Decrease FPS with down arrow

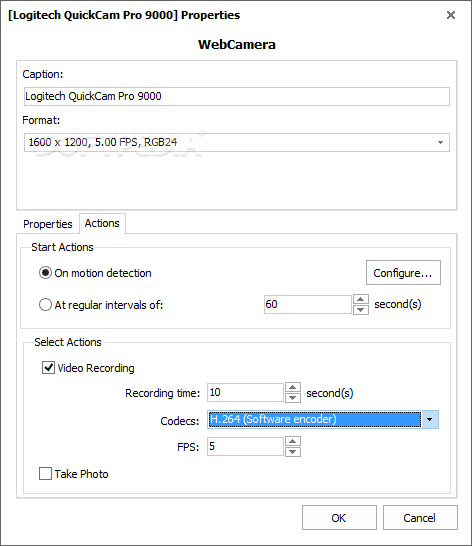[293, 452]
